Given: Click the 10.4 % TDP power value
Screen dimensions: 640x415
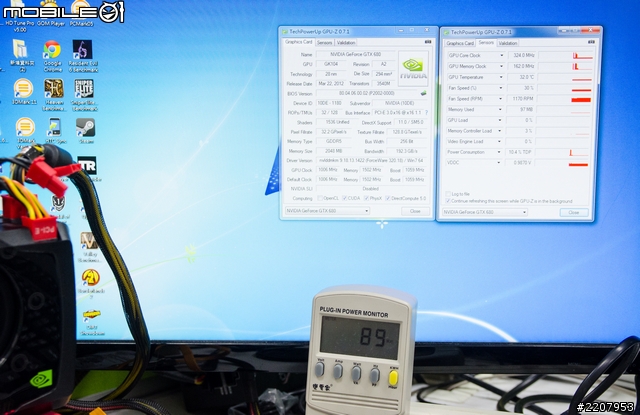Looking at the screenshot, I should (519, 152).
